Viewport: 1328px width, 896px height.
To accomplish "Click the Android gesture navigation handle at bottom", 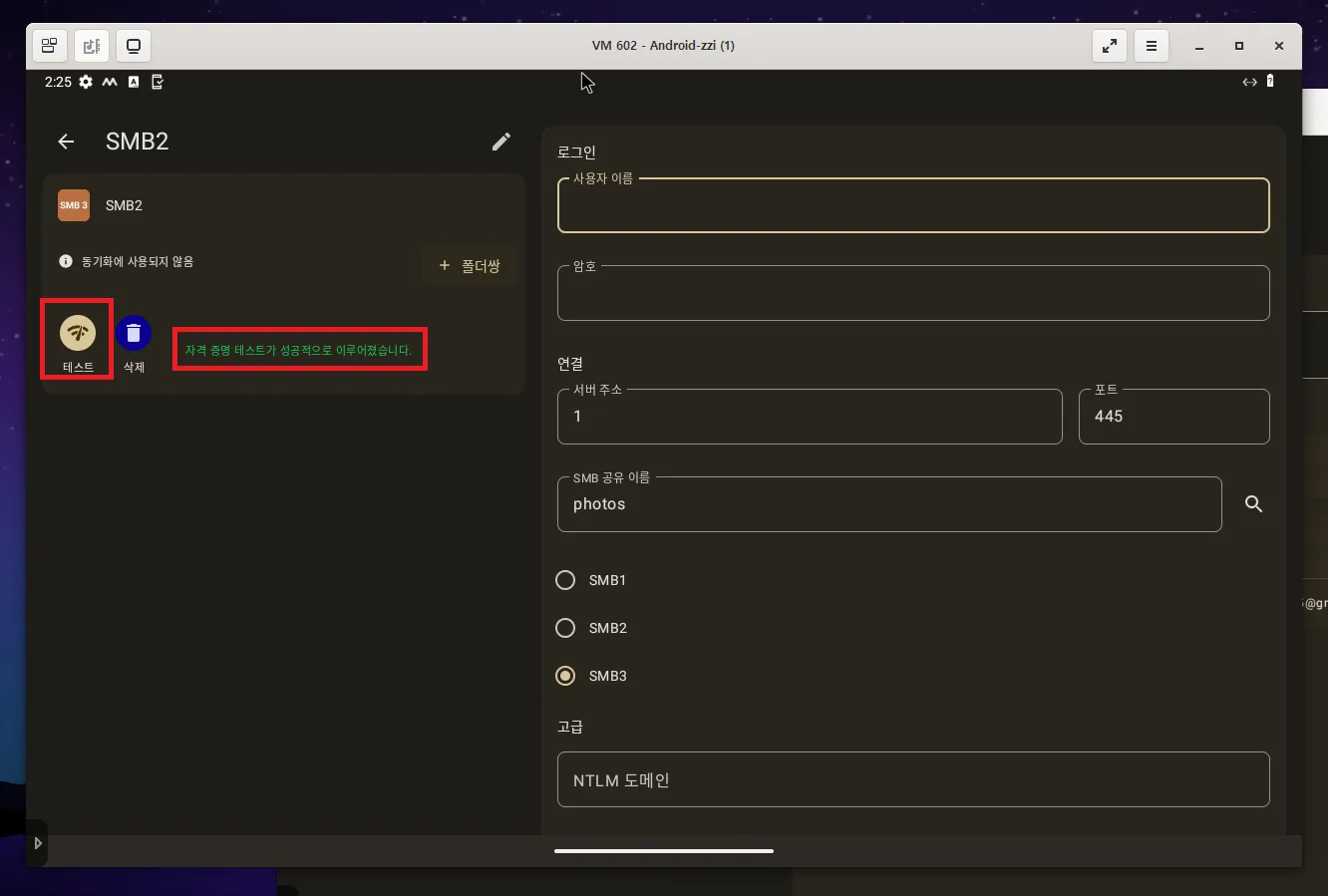I will click(x=664, y=851).
